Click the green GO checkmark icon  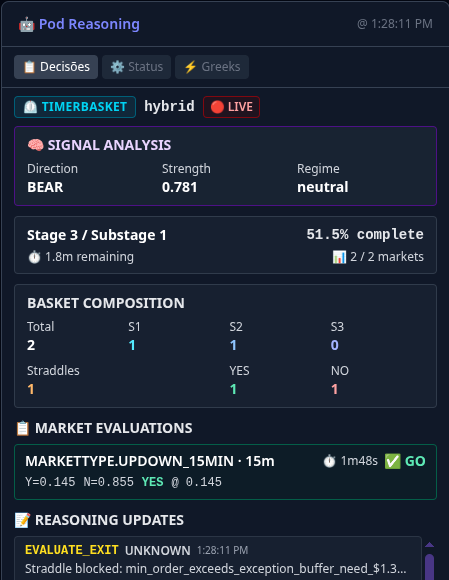[392, 461]
